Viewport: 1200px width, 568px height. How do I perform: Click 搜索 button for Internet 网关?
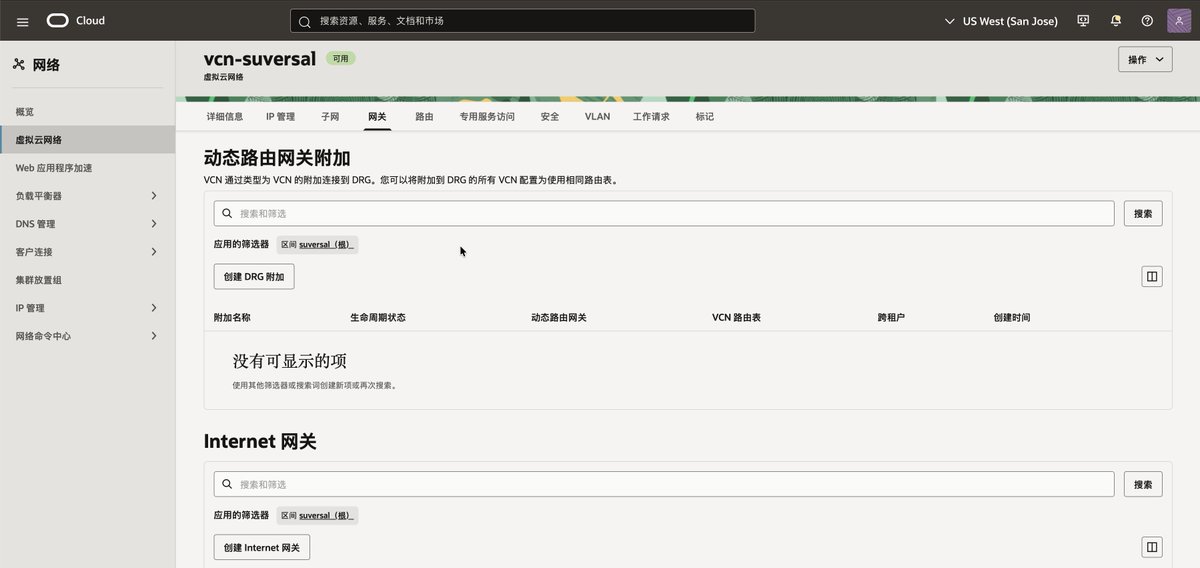pyautogui.click(x=1143, y=484)
